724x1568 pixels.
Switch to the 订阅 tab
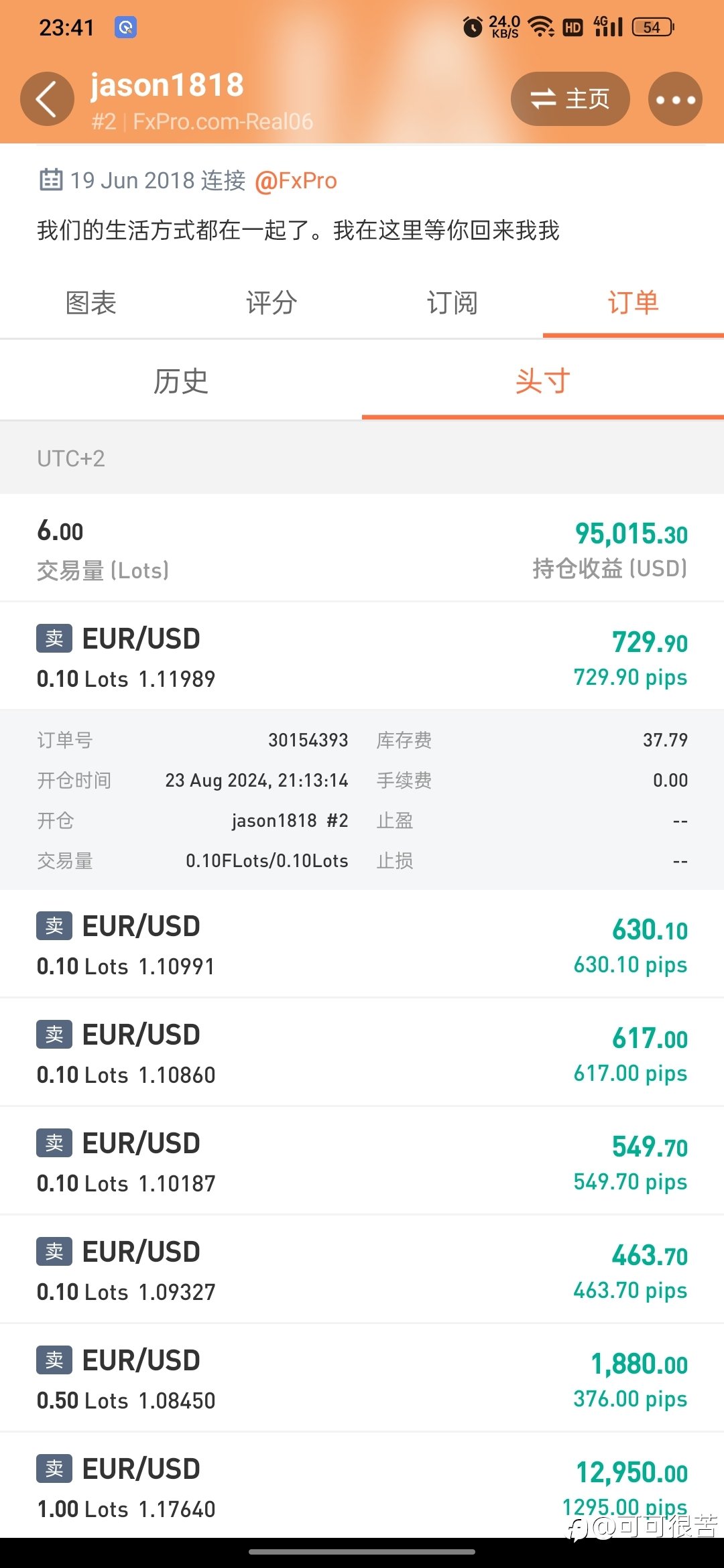pos(452,303)
